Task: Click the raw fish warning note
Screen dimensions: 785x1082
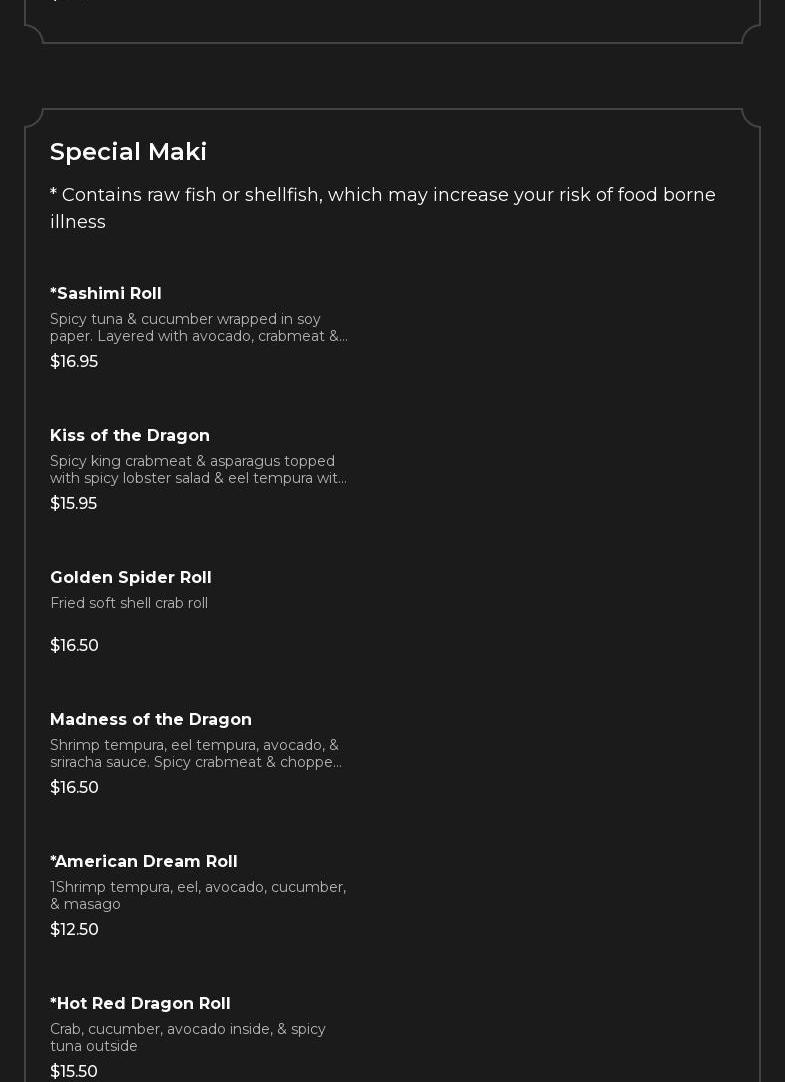Action: click(x=382, y=208)
